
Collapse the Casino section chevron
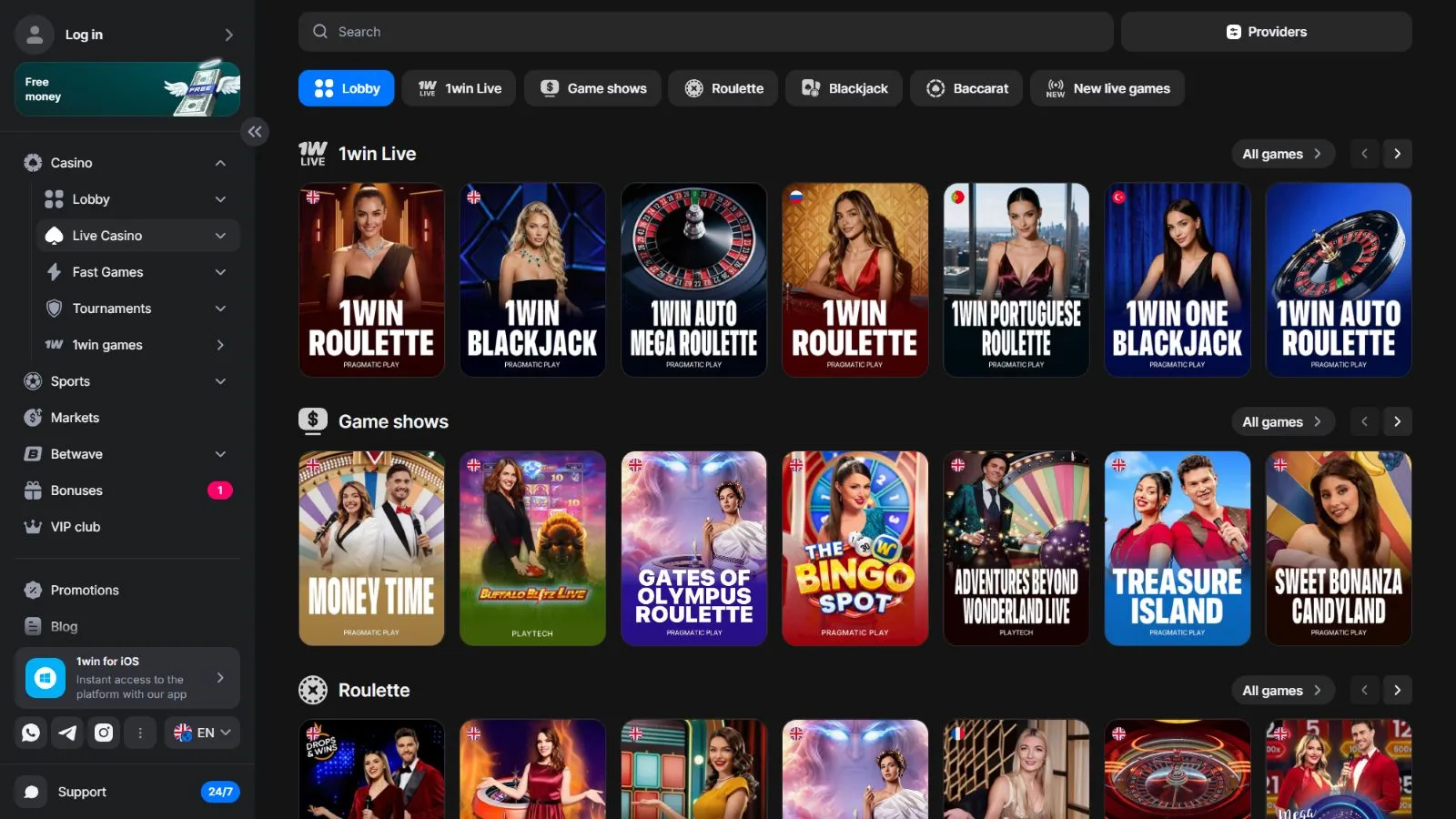click(220, 163)
